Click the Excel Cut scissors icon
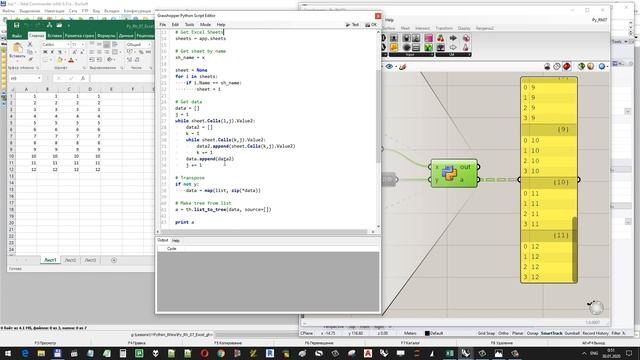This screenshot has width=640, height=360. [x=30, y=44]
